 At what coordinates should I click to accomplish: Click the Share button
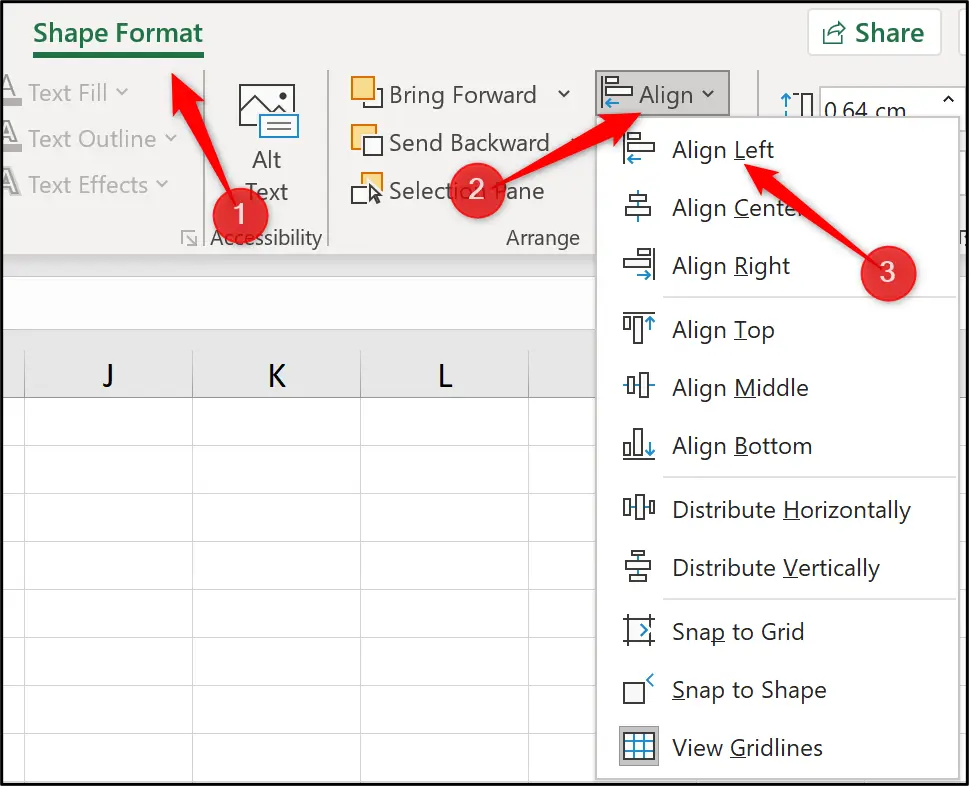tap(874, 32)
